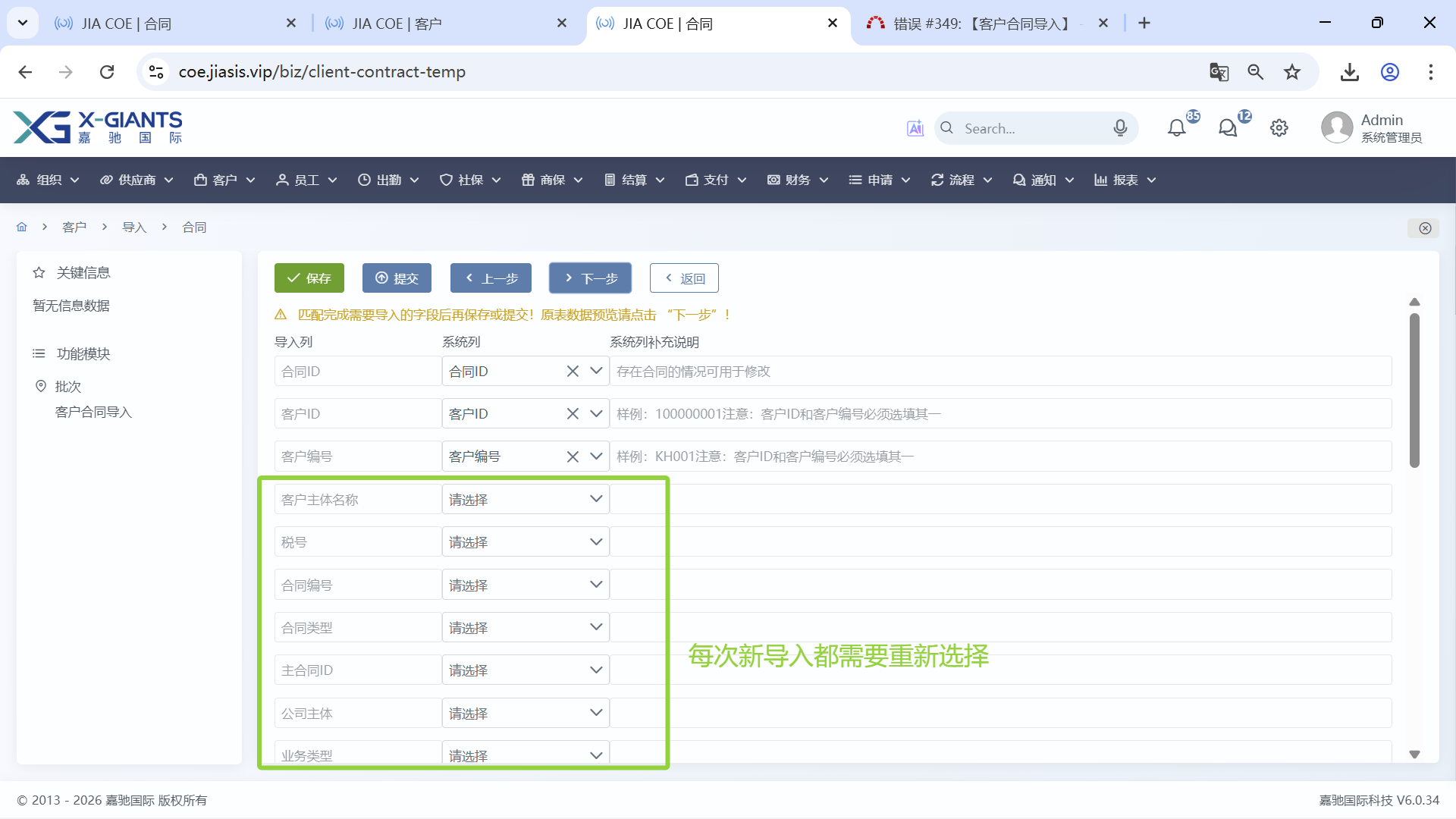Click the browser translate page icon
The width and height of the screenshot is (1456, 819).
1219,72
